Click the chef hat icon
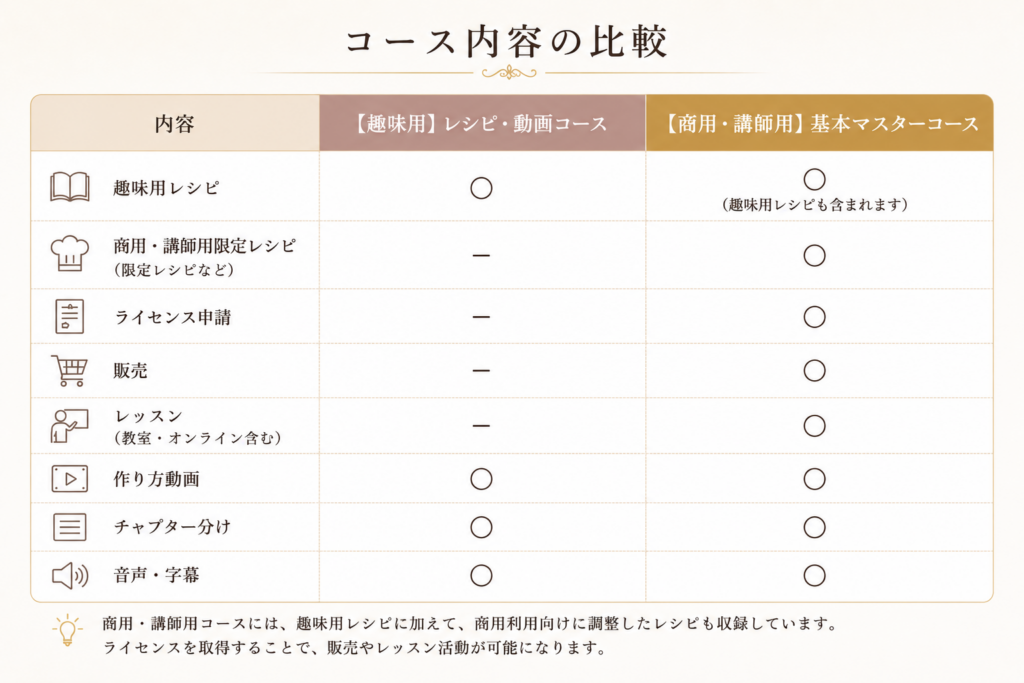The height and width of the screenshot is (683, 1024). click(70, 254)
